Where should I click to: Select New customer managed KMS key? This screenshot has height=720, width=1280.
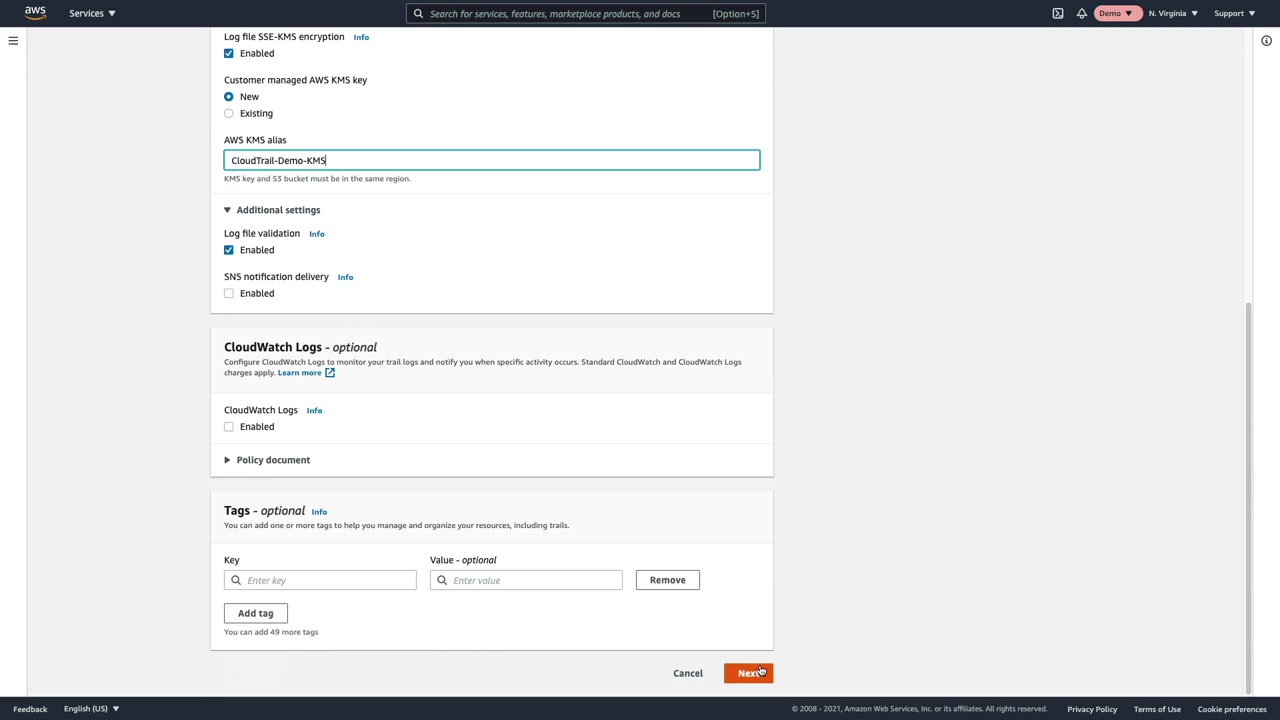click(229, 97)
